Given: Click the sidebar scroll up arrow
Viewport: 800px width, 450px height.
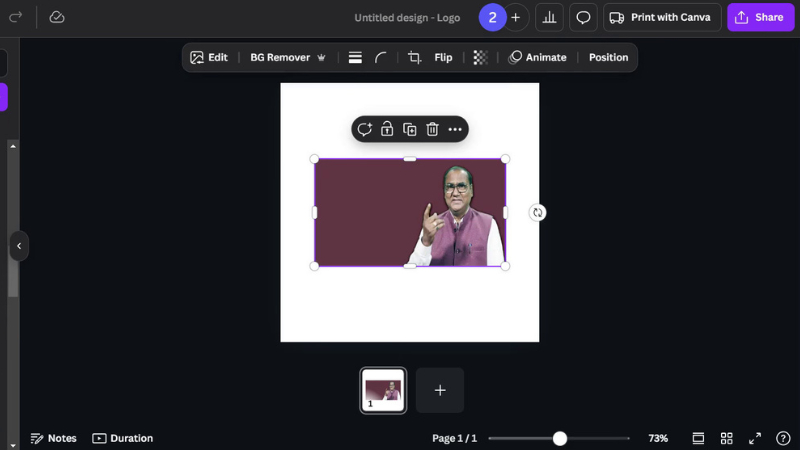Looking at the screenshot, I should [13, 146].
